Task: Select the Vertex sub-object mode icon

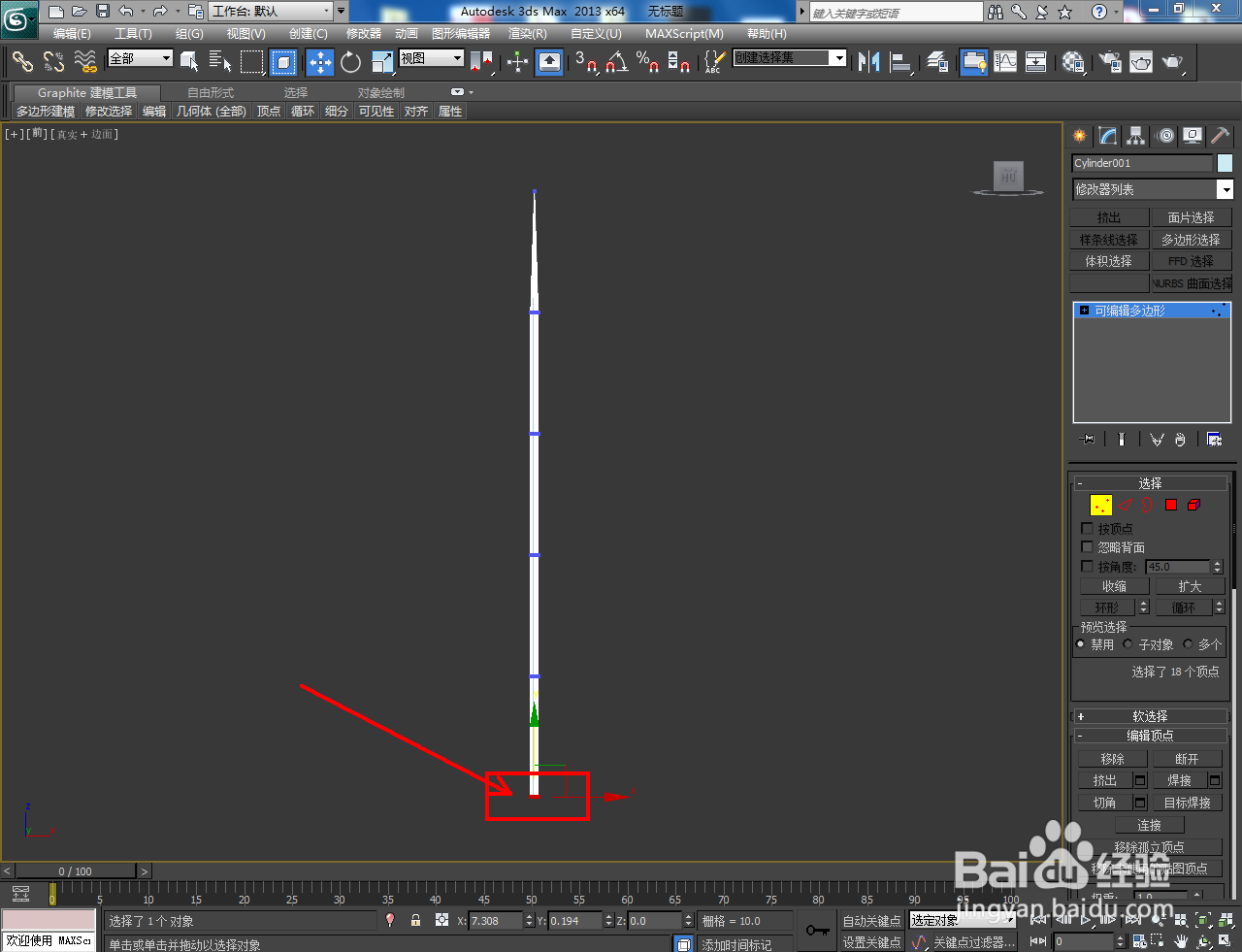Action: click(1099, 504)
